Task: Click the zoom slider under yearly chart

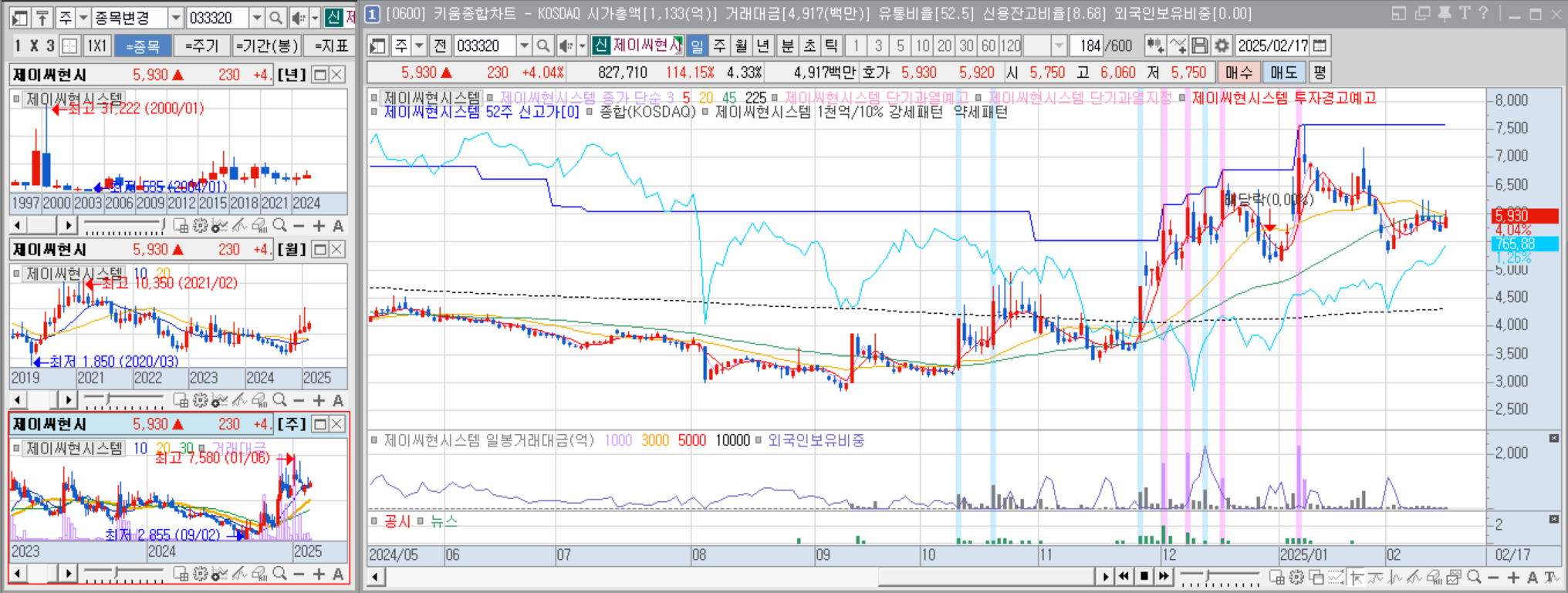Action: (161, 225)
